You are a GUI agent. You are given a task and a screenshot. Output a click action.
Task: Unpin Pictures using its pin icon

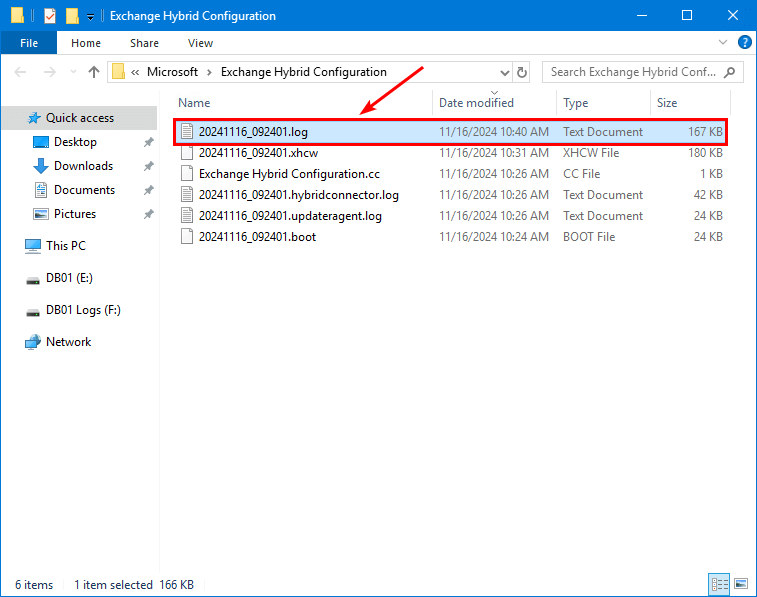(148, 214)
